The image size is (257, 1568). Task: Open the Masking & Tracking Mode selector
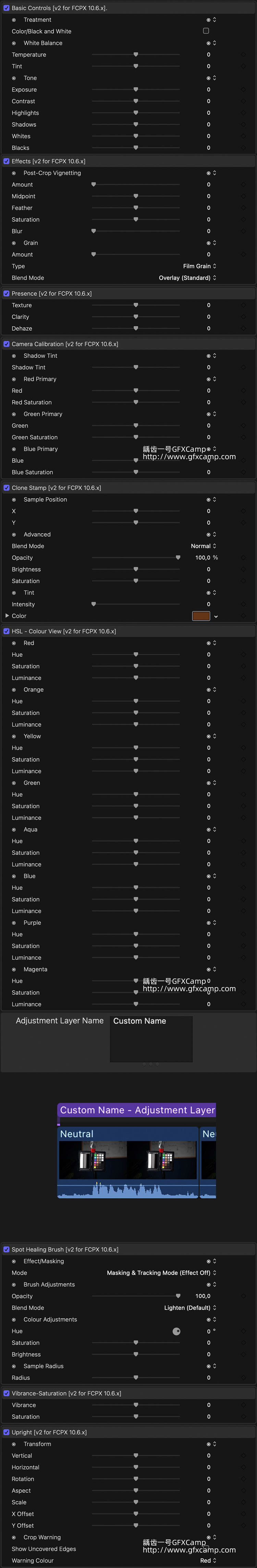161,1273
